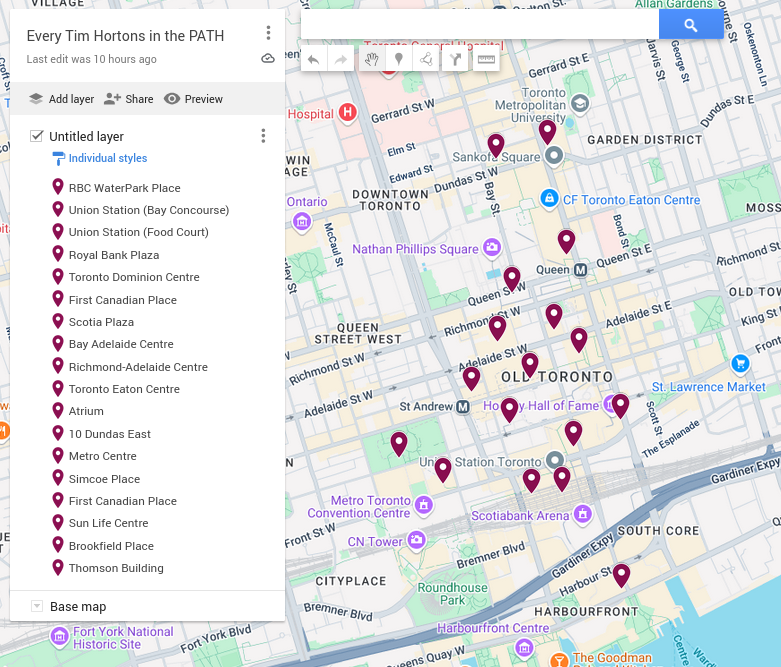The width and height of the screenshot is (781, 667).
Task: Open the map title three-dot menu
Action: click(268, 33)
